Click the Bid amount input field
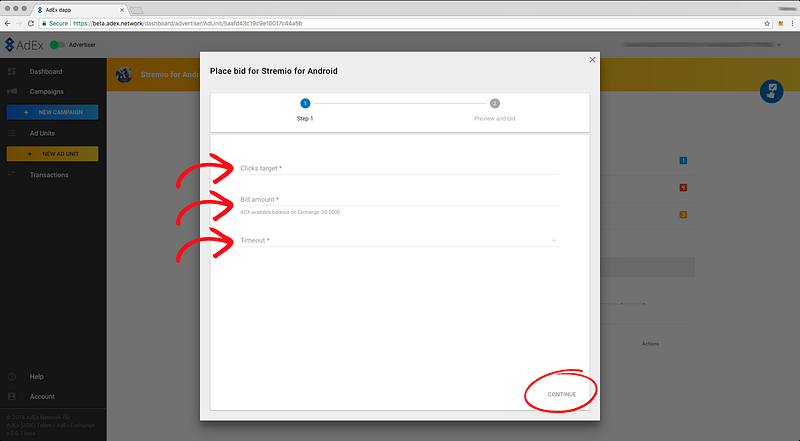Viewport: 800px width, 441px height. click(399, 200)
